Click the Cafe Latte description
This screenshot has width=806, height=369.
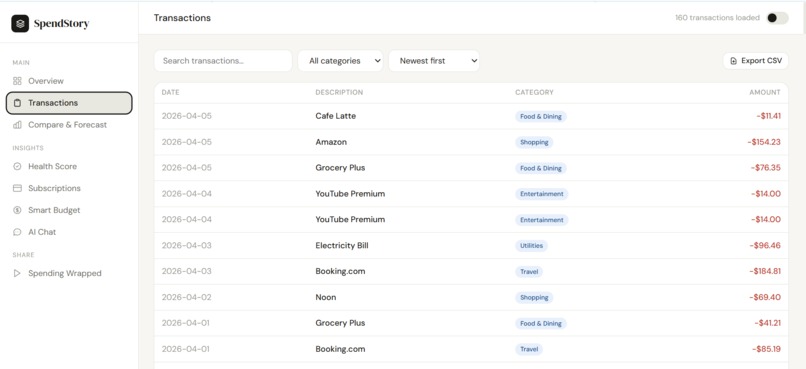tap(336, 116)
